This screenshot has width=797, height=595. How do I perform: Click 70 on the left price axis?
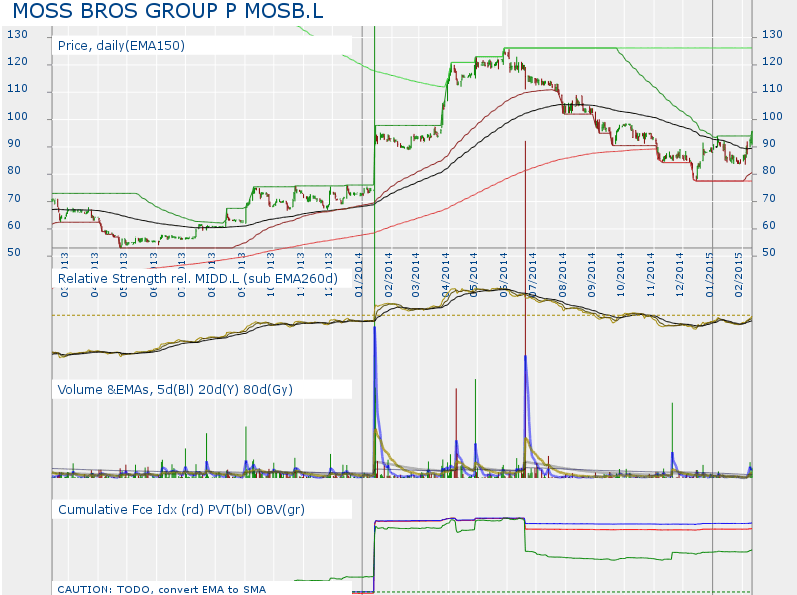click(14, 198)
